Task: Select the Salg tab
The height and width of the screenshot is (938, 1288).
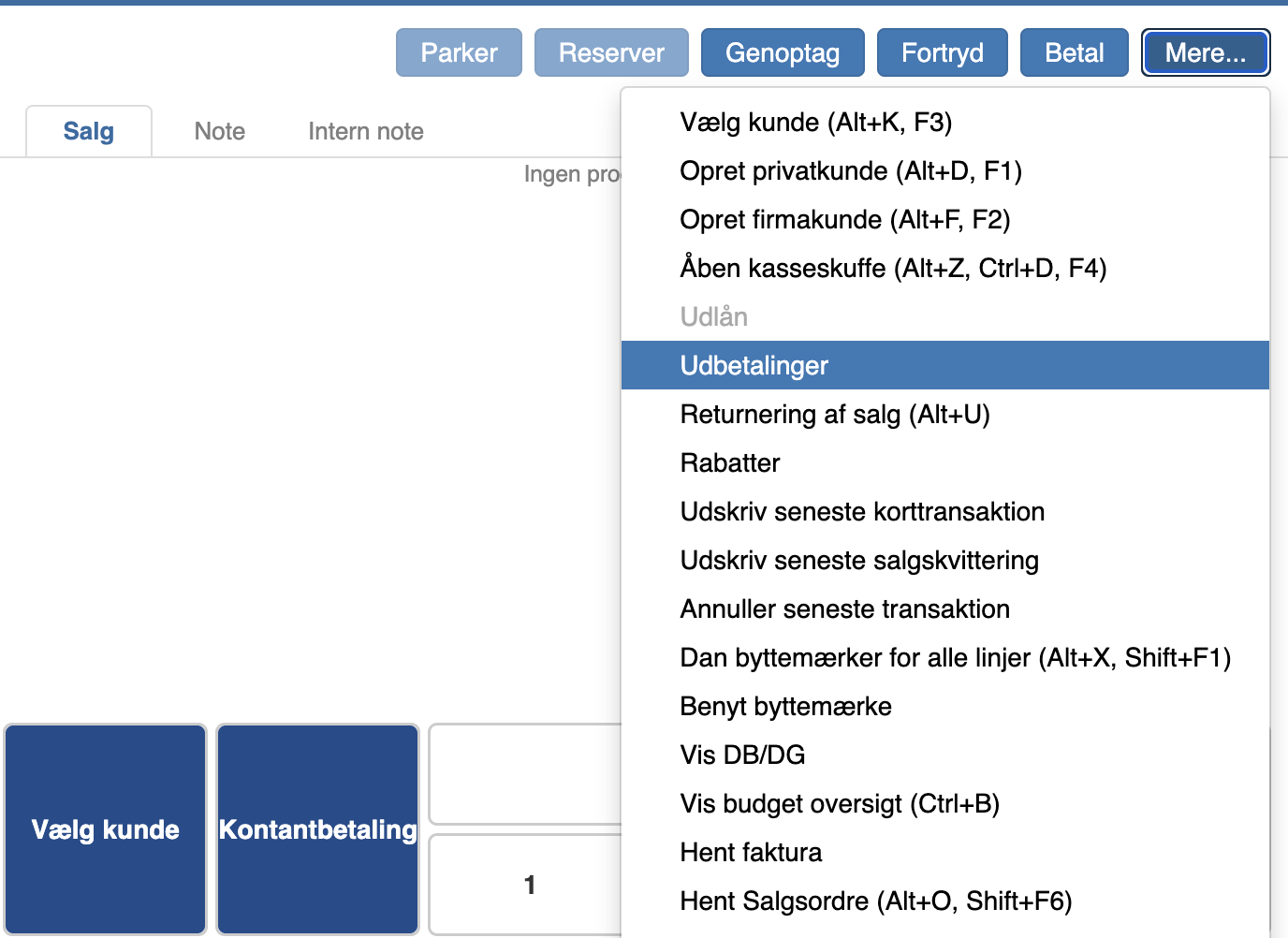Action: [x=89, y=131]
